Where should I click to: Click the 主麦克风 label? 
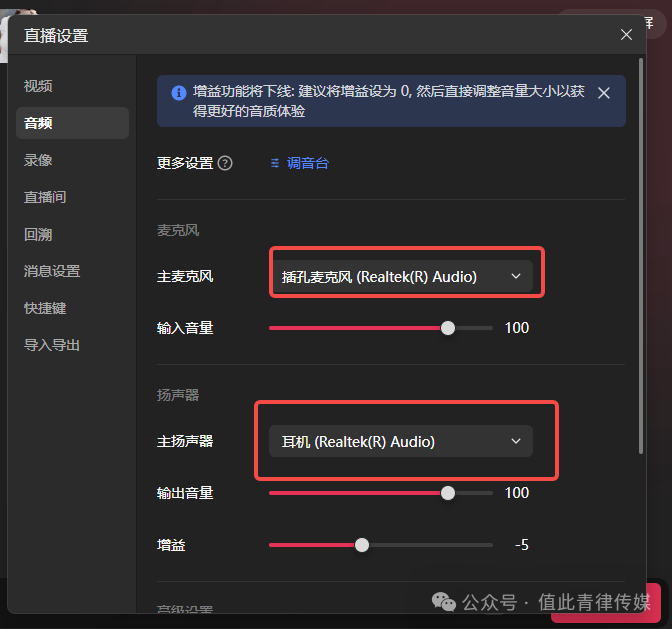(x=185, y=276)
